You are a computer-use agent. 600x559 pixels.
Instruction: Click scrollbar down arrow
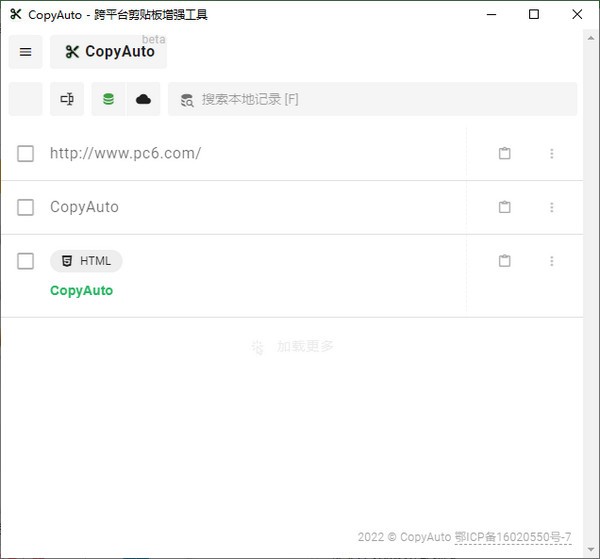(591, 550)
